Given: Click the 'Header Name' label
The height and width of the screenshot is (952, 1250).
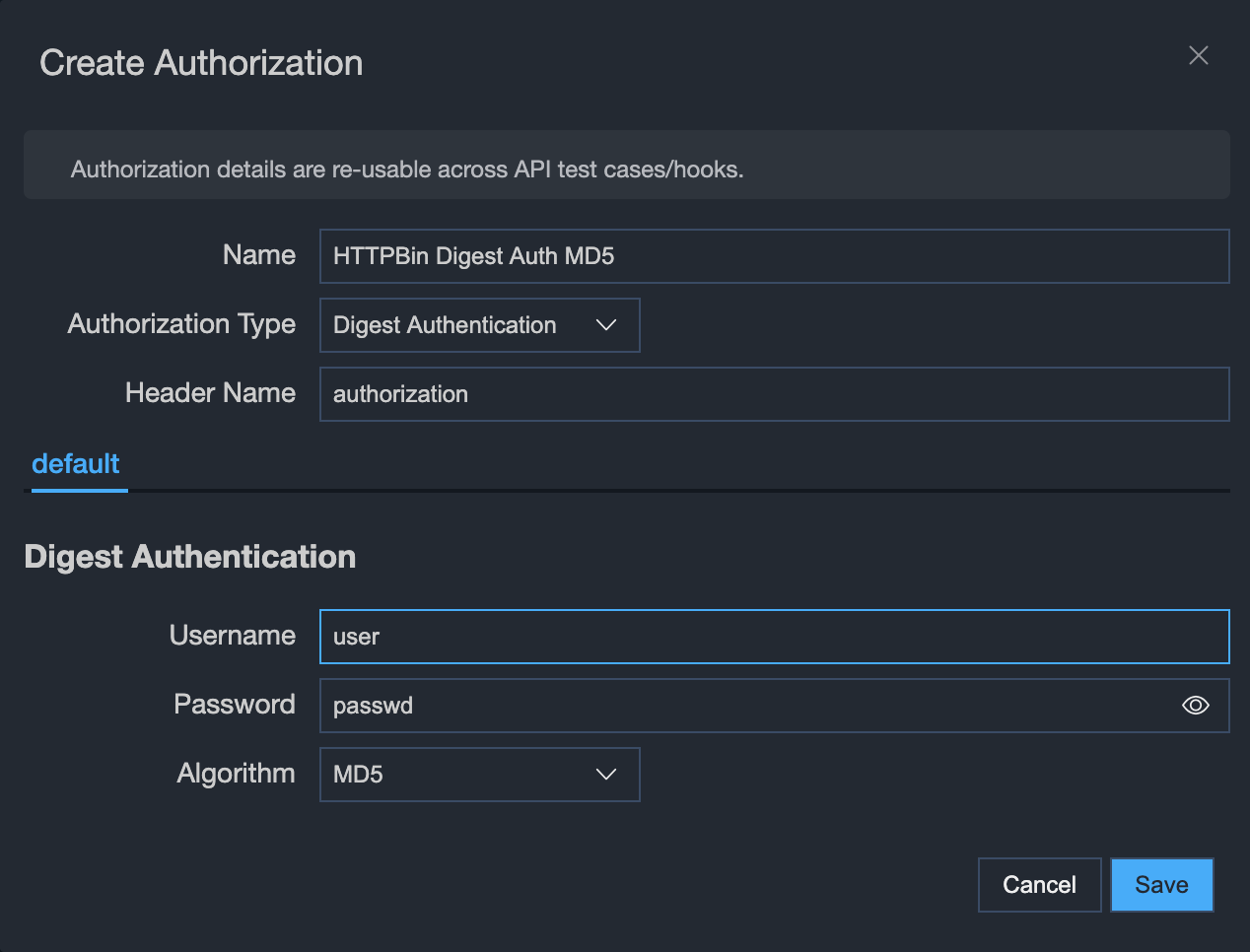Looking at the screenshot, I should coord(210,393).
